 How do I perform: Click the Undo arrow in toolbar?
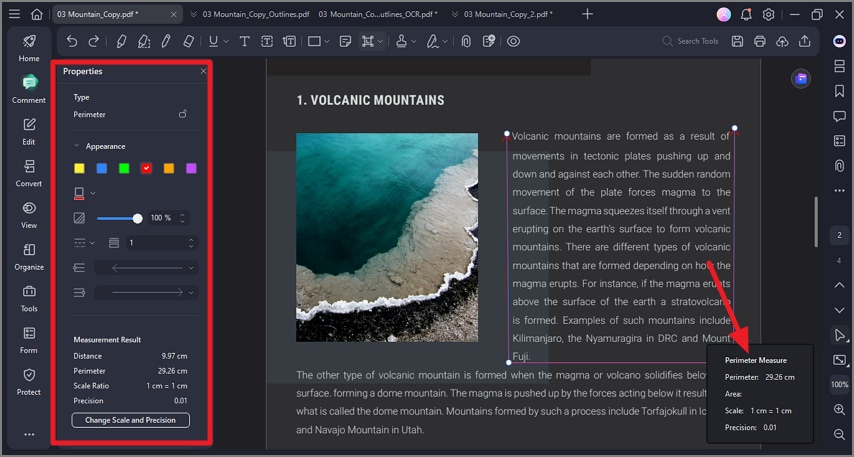[72, 41]
